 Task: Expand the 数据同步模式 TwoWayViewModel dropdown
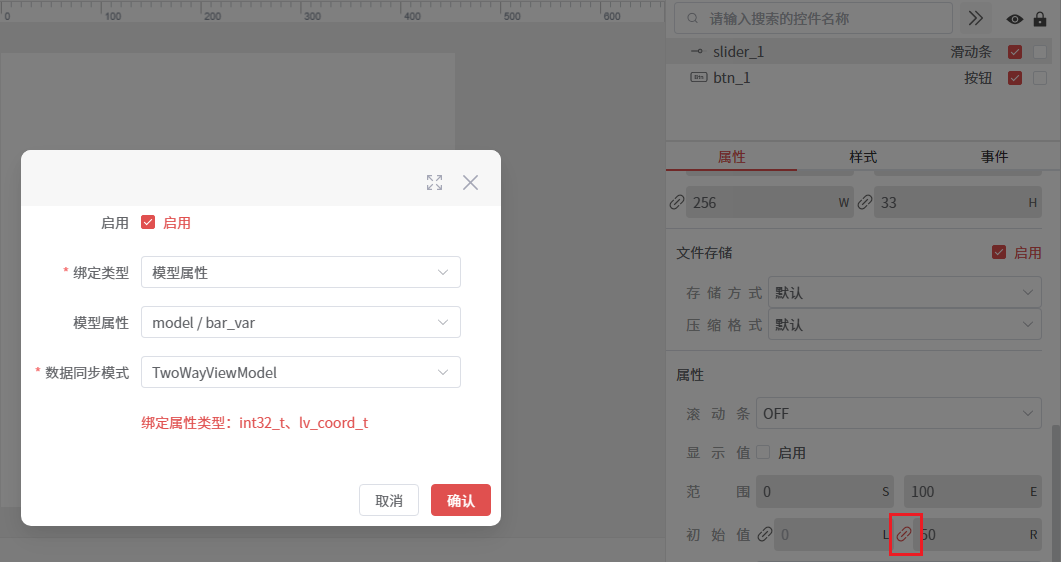(x=300, y=372)
